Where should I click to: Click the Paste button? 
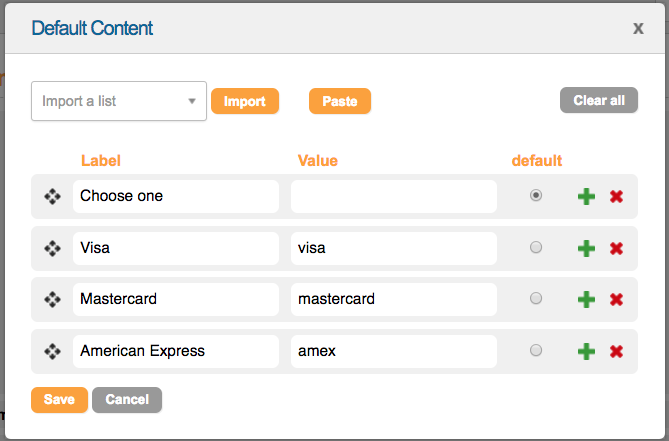tap(340, 101)
